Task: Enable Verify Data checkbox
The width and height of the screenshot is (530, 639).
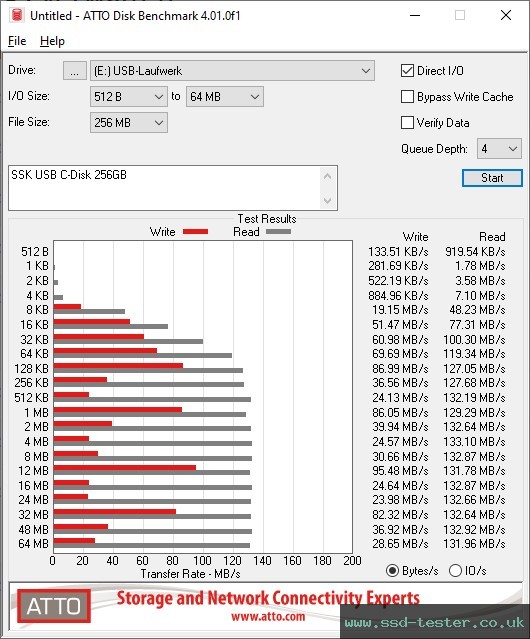Action: click(x=407, y=123)
